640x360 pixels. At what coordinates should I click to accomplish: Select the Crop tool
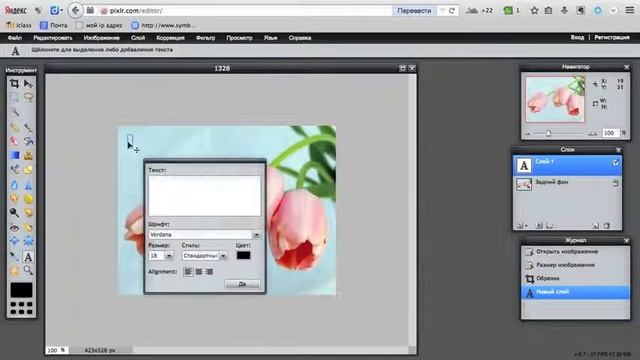tap(14, 84)
